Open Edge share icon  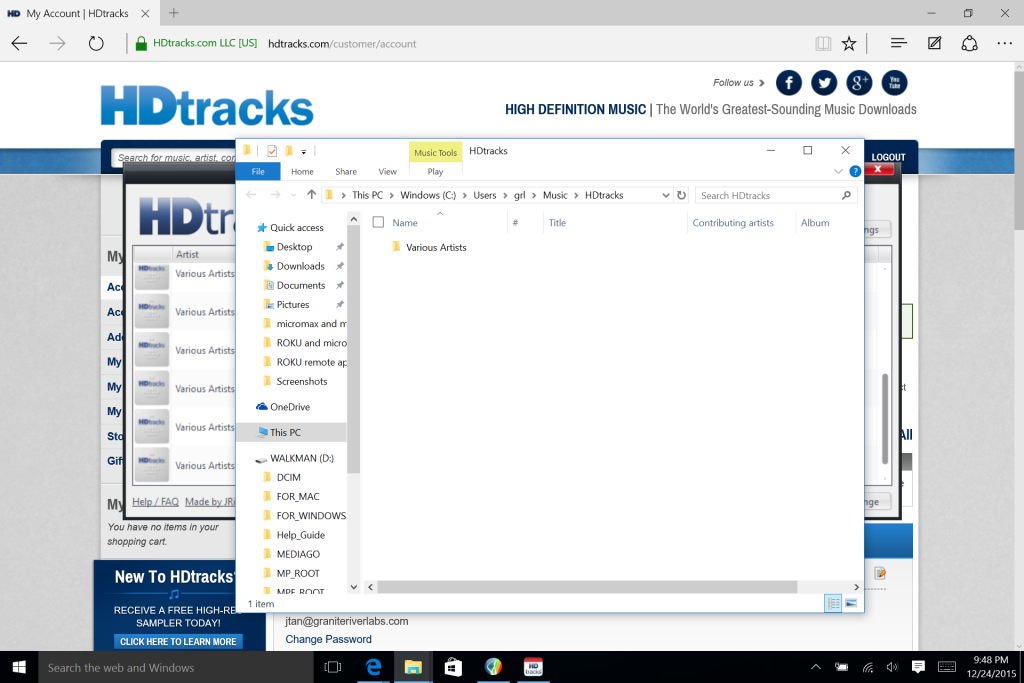[969, 43]
